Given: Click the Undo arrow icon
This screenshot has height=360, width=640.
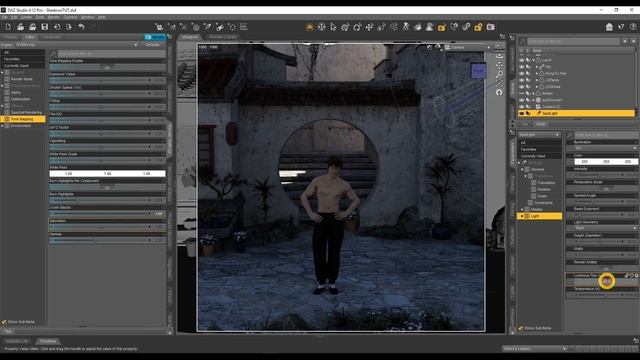Looking at the screenshot, I should (x=81, y=27).
